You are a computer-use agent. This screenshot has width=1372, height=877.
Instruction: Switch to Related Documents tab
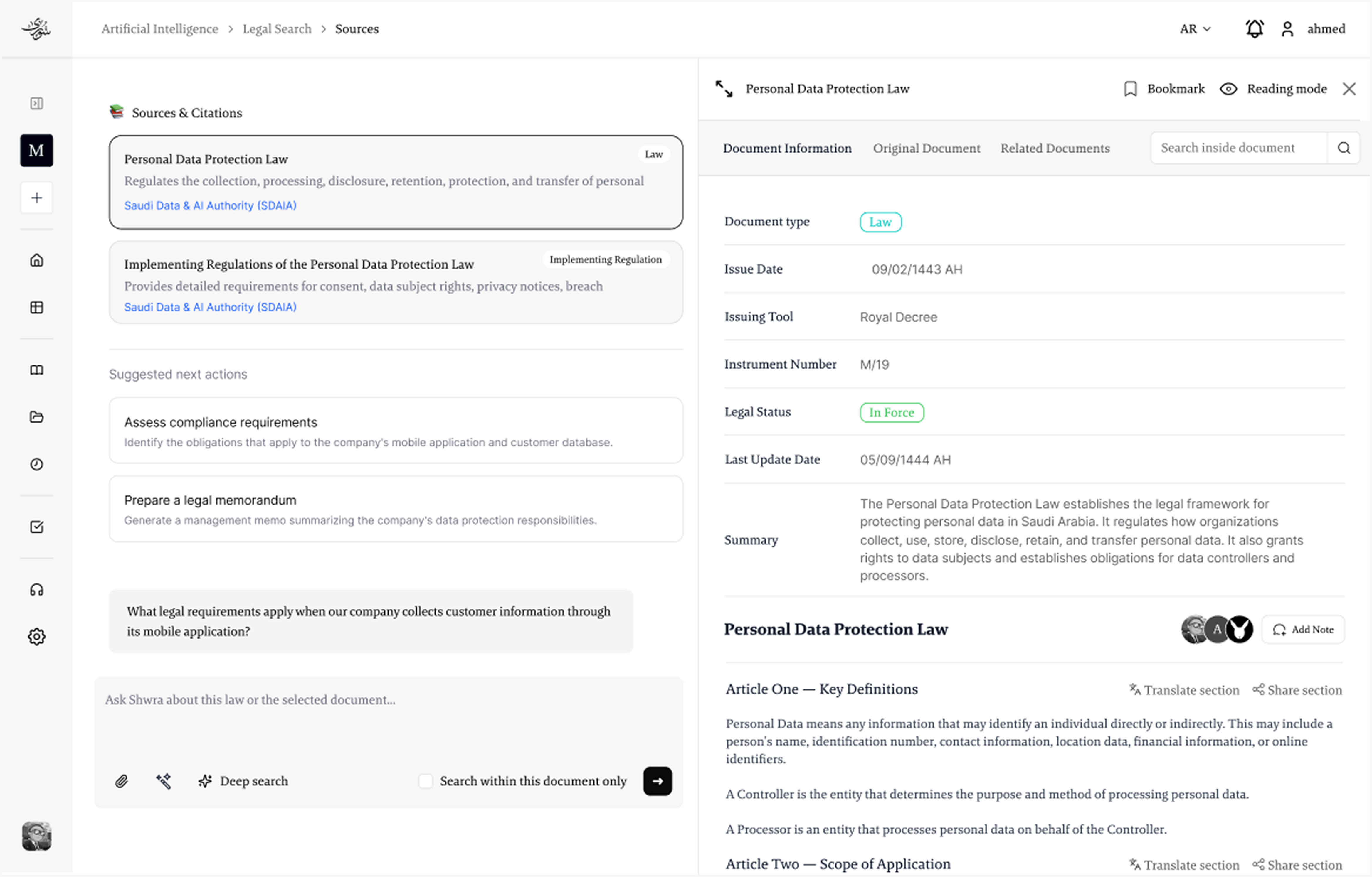click(1055, 148)
